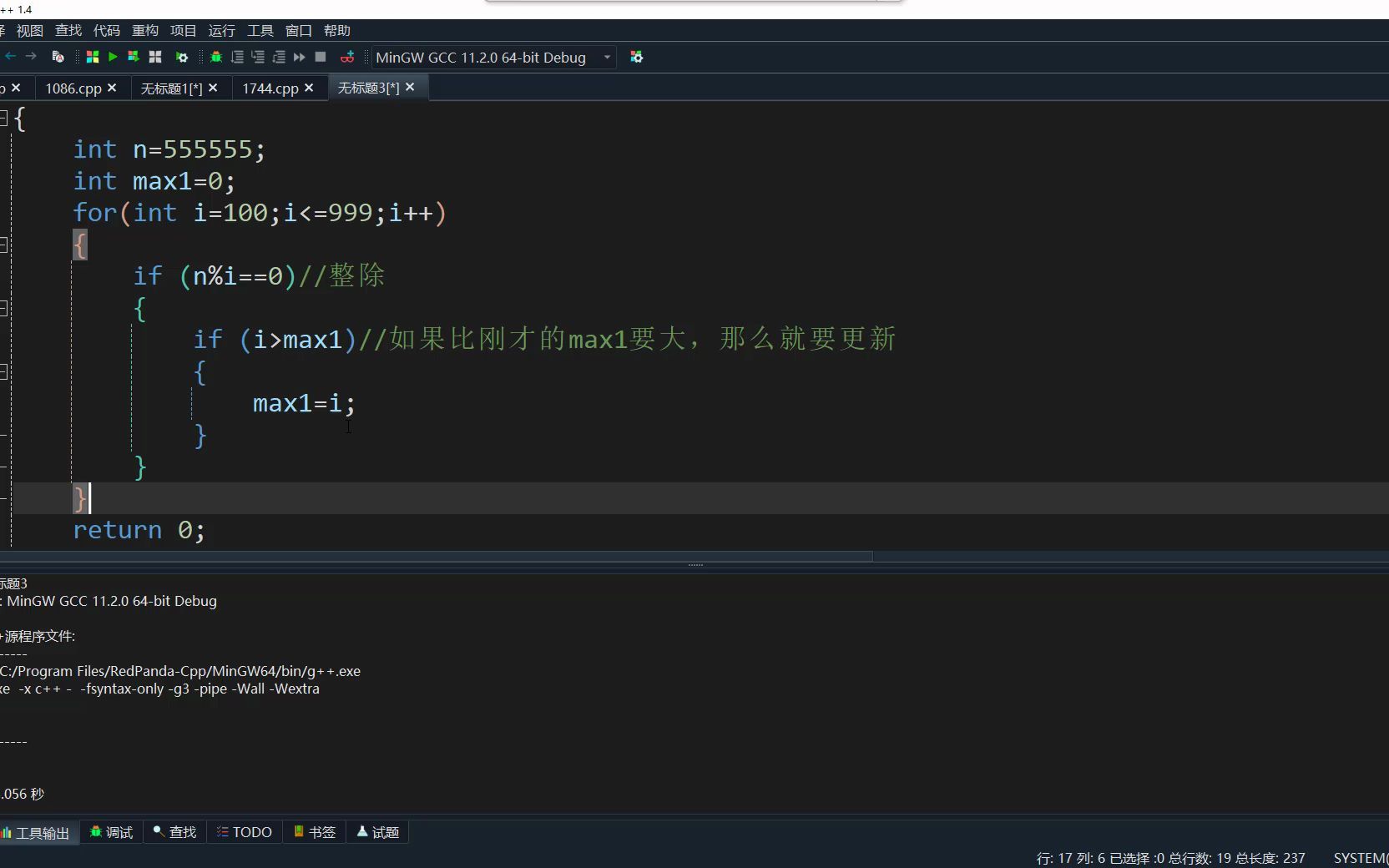Collapse the if (i>max1) fold marker
Viewport: 1389px width, 868px height.
click(3, 372)
